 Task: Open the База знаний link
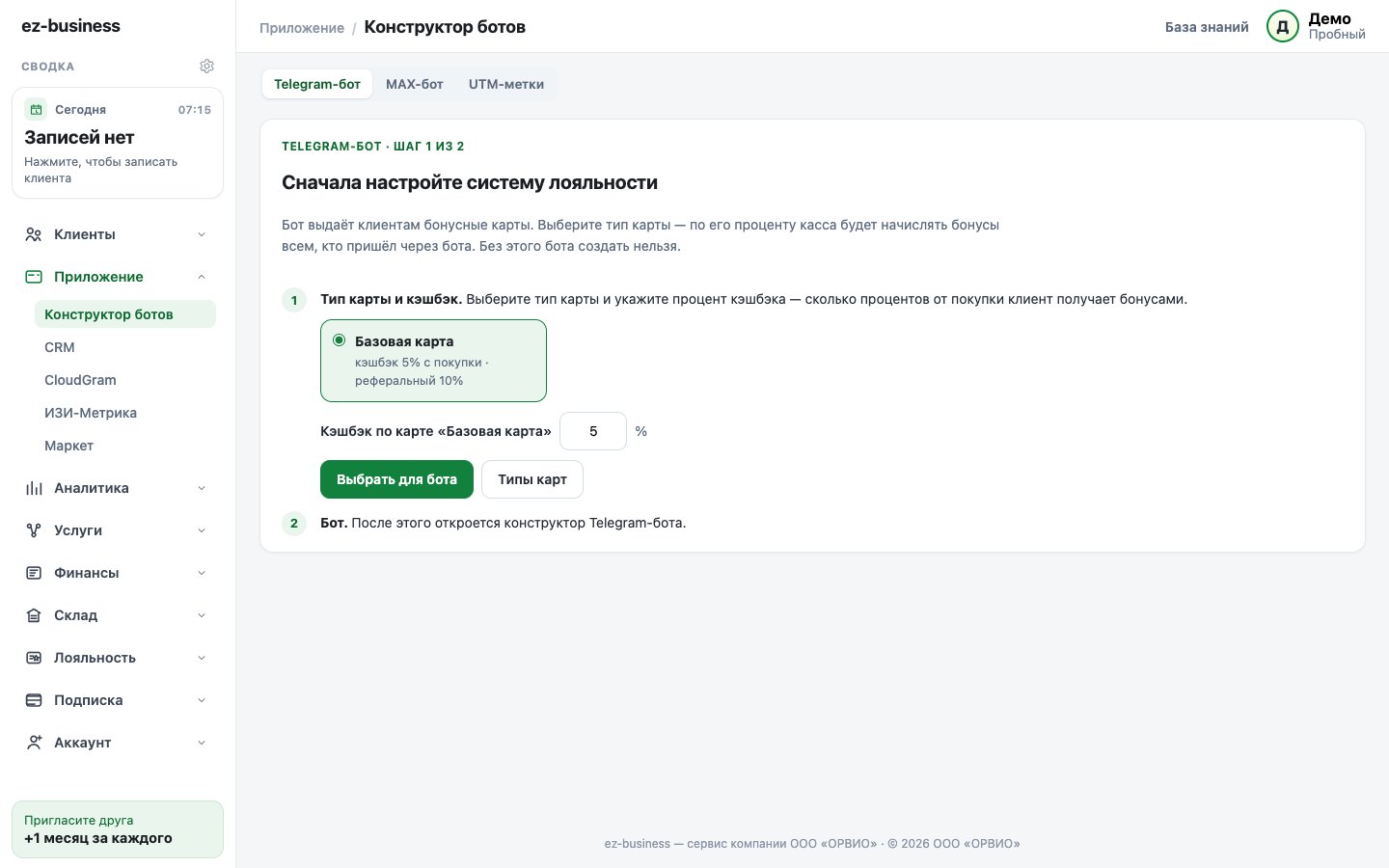(1207, 27)
